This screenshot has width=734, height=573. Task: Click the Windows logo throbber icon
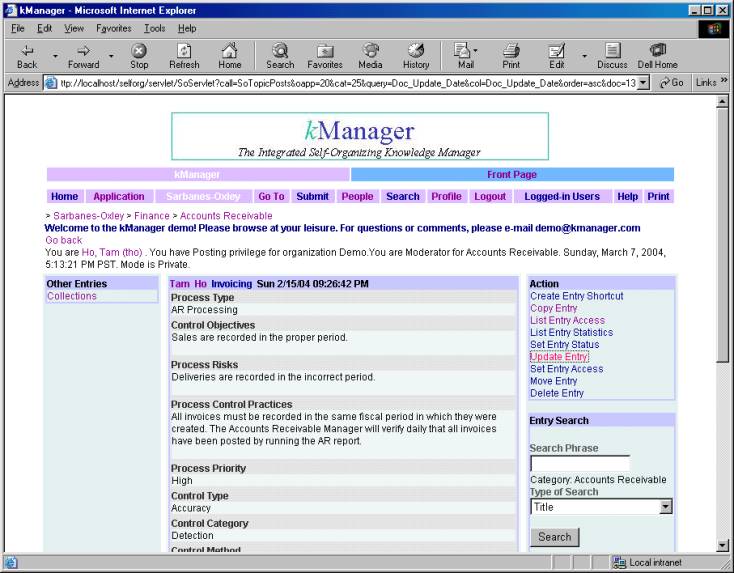tap(714, 29)
